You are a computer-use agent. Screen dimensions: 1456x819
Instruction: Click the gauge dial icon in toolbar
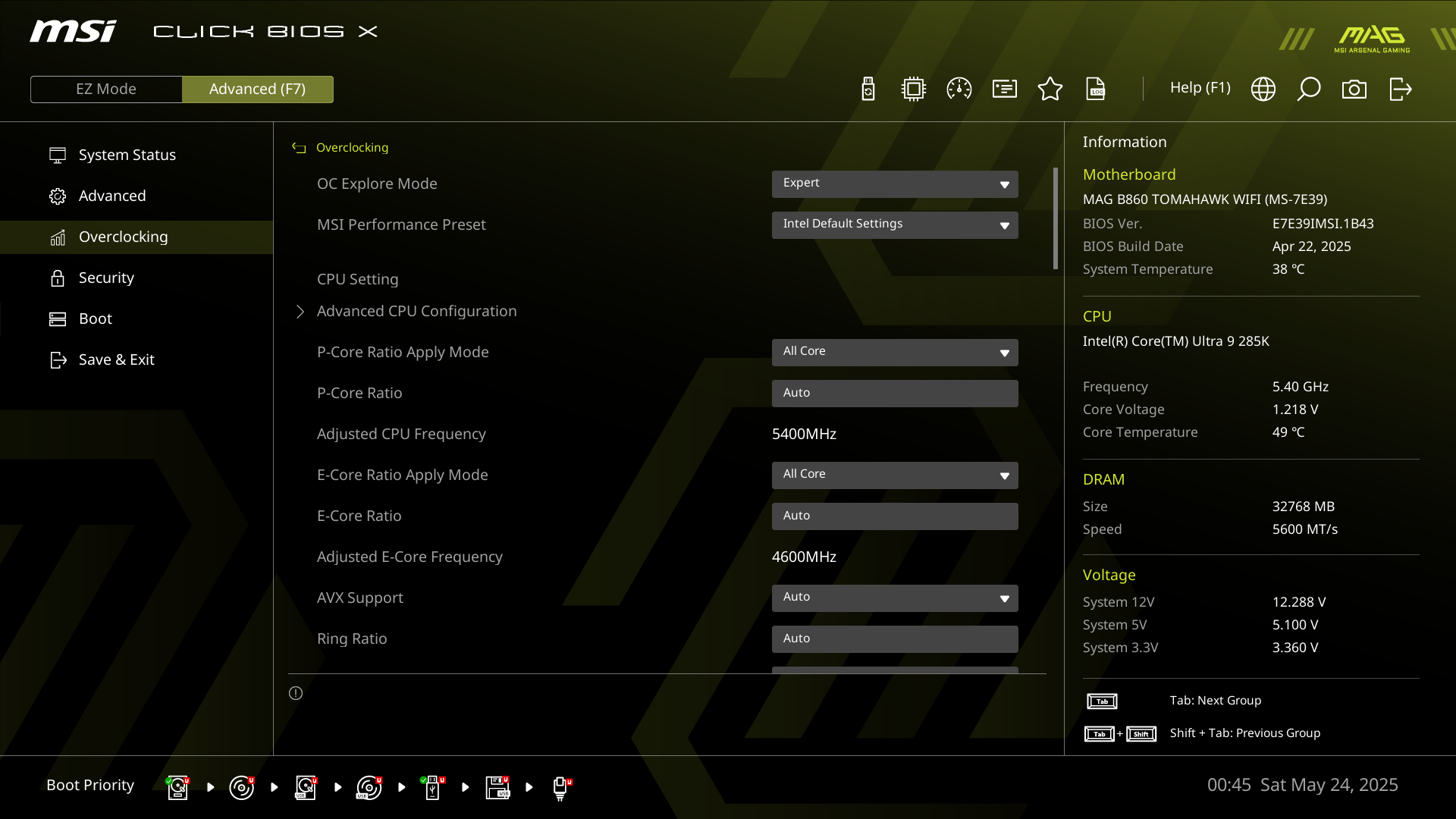click(x=959, y=89)
